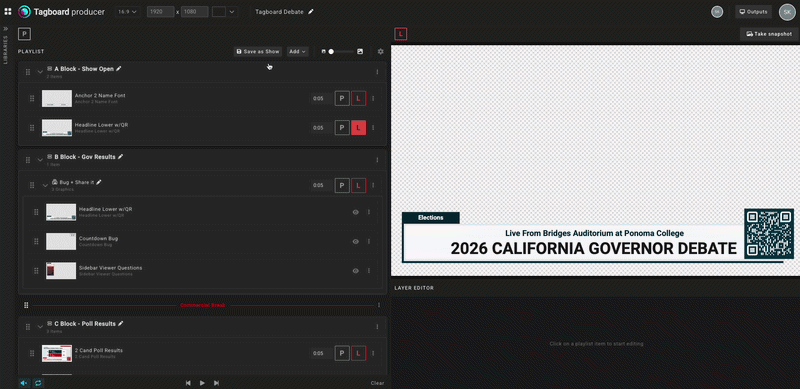Open 2 Cand Poll Results options menu

coord(373,353)
